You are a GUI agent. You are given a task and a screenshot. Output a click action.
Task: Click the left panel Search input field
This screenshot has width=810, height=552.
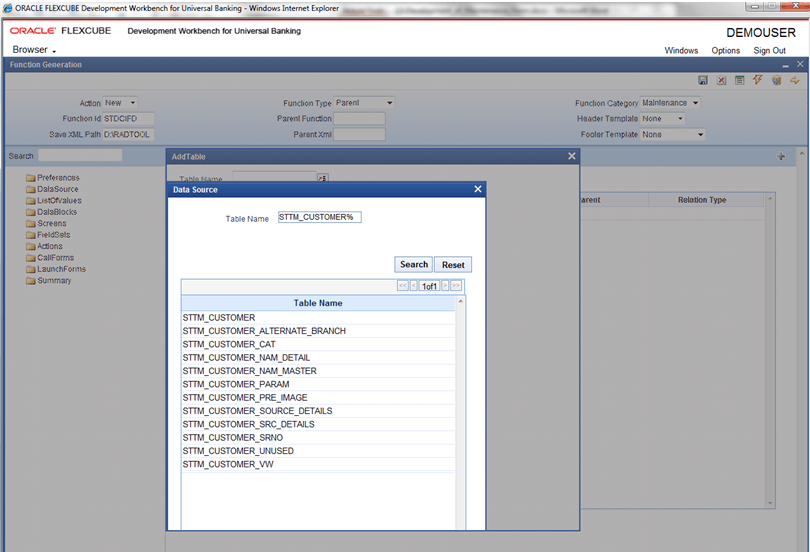point(80,155)
